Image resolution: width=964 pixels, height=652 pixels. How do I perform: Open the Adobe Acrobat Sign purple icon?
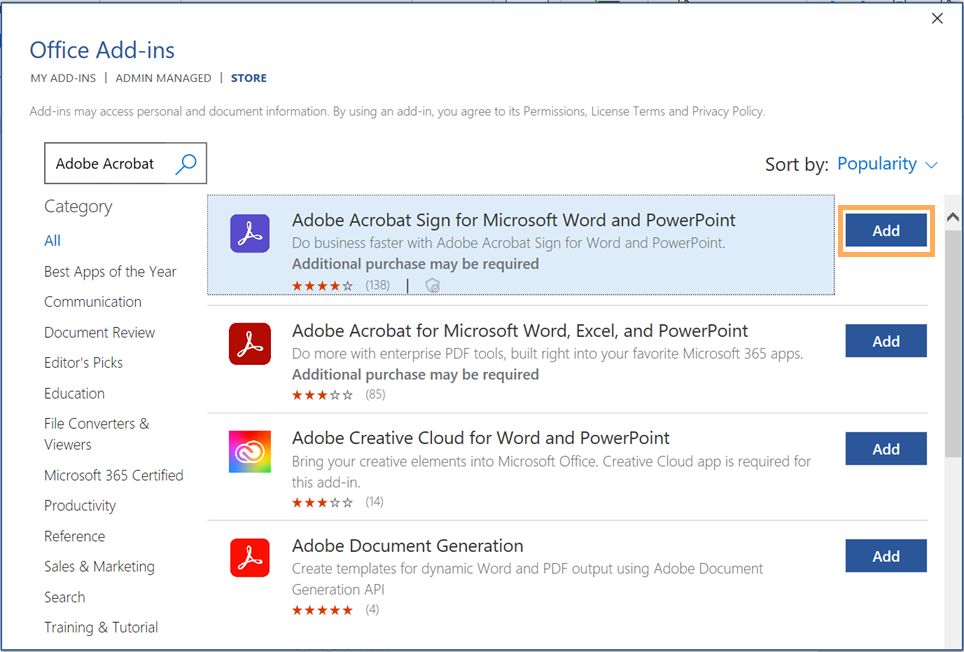tap(250, 233)
